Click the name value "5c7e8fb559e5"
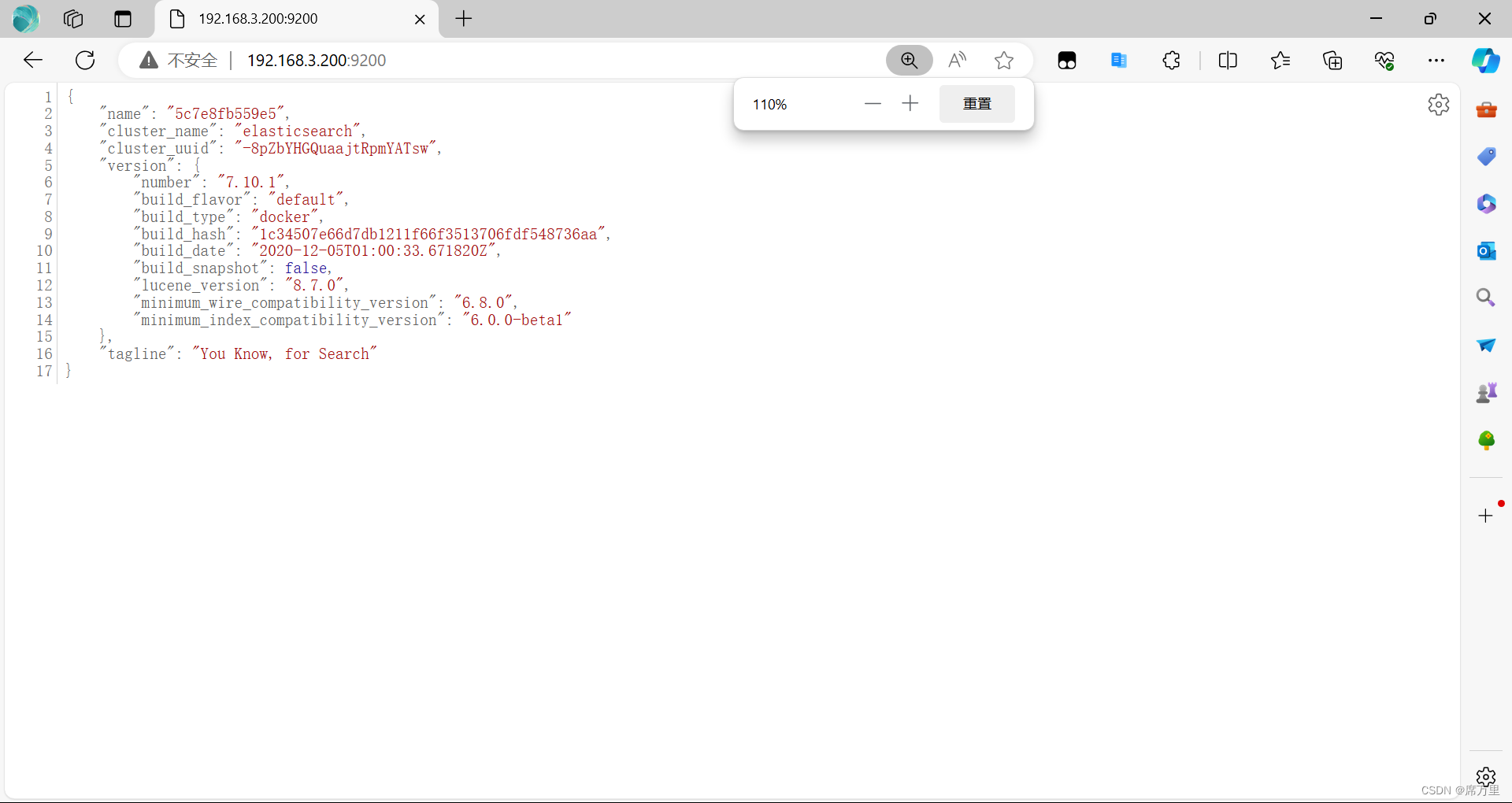Image resolution: width=1512 pixels, height=803 pixels. 226,114
